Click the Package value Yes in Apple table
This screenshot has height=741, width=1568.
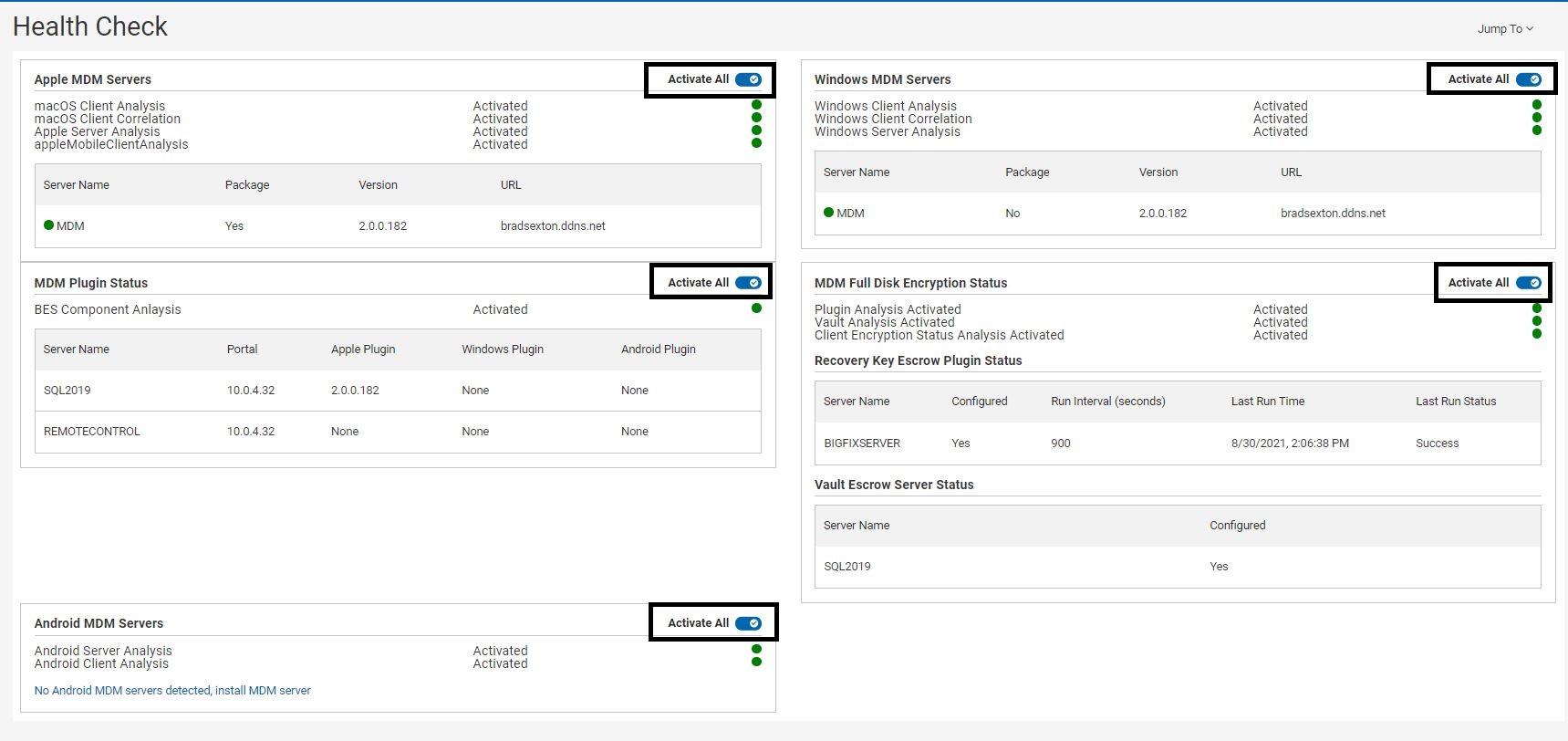[x=234, y=226]
